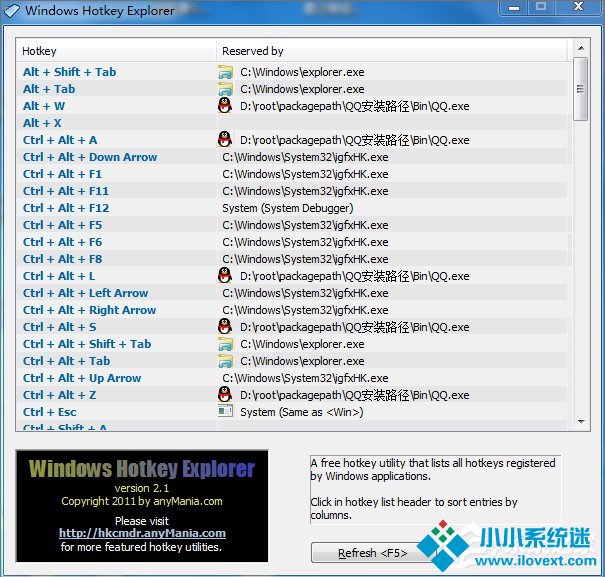Click the app icon in title bar
This screenshot has width=605, height=577.
point(12,11)
